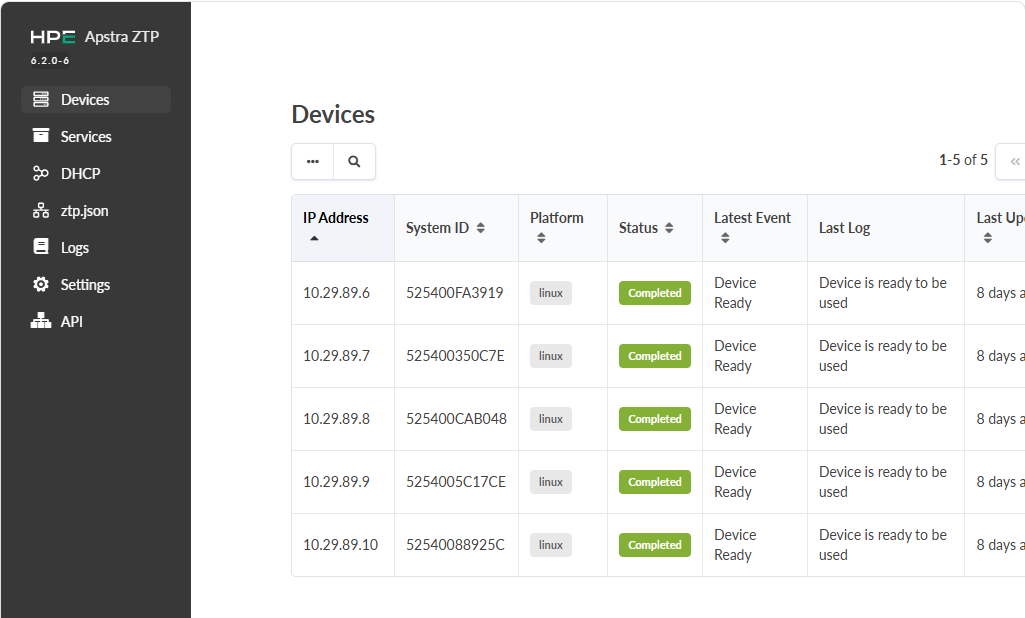Click Device Ready event for 525400CAB048

tap(735, 419)
